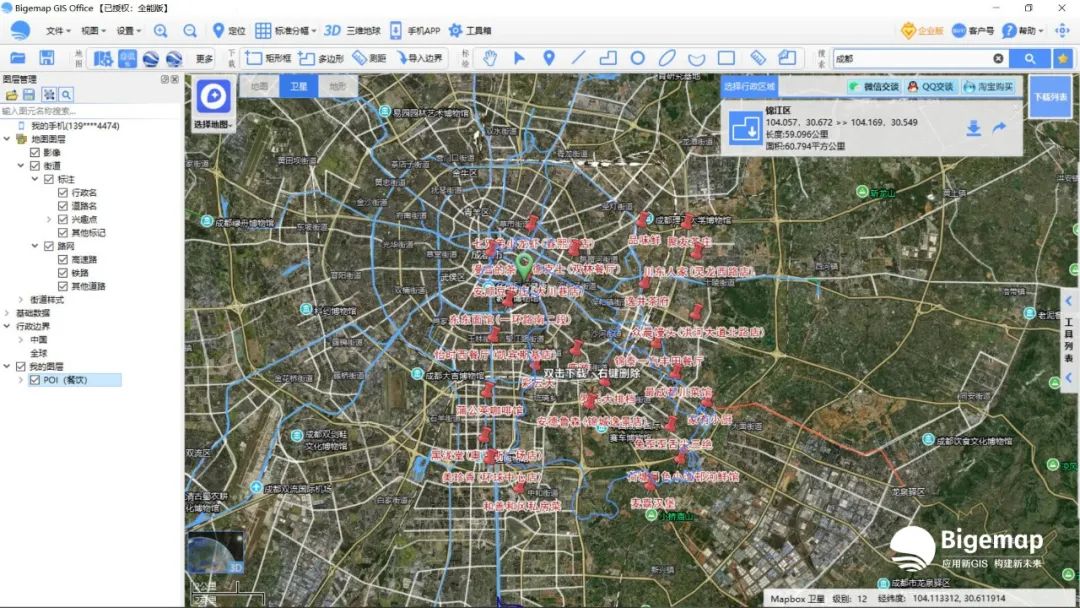Screen dimensions: 1080x608
Task: Click the 导入边界 import boundary tool
Action: (x=419, y=59)
